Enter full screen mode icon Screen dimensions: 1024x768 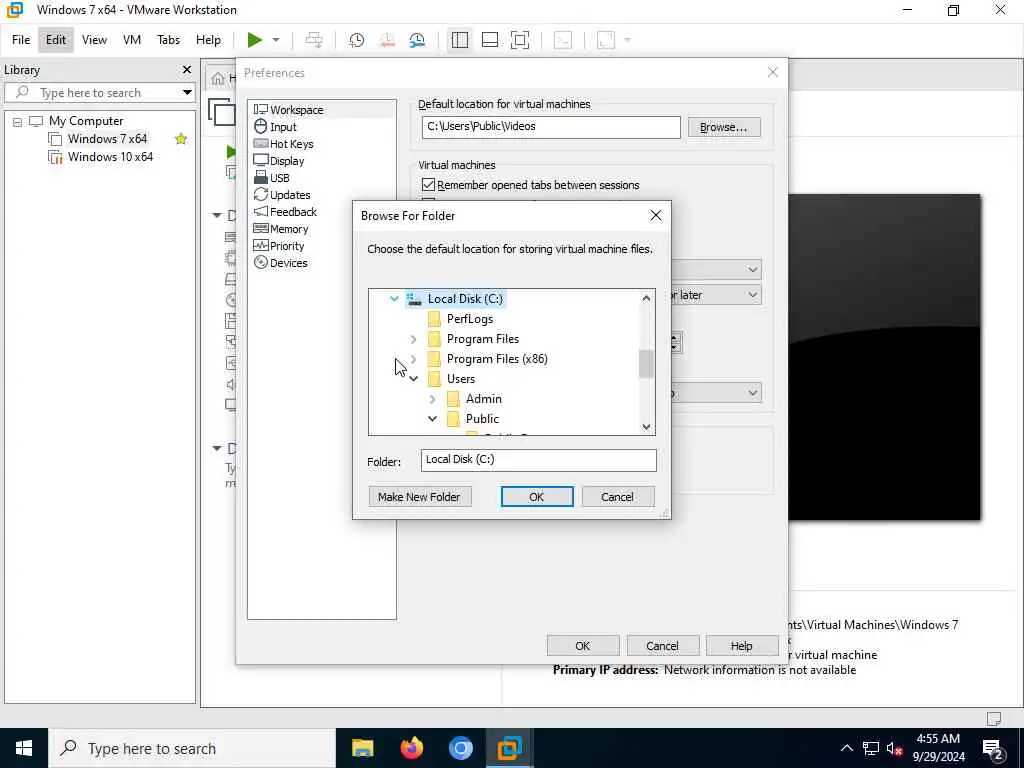click(520, 40)
